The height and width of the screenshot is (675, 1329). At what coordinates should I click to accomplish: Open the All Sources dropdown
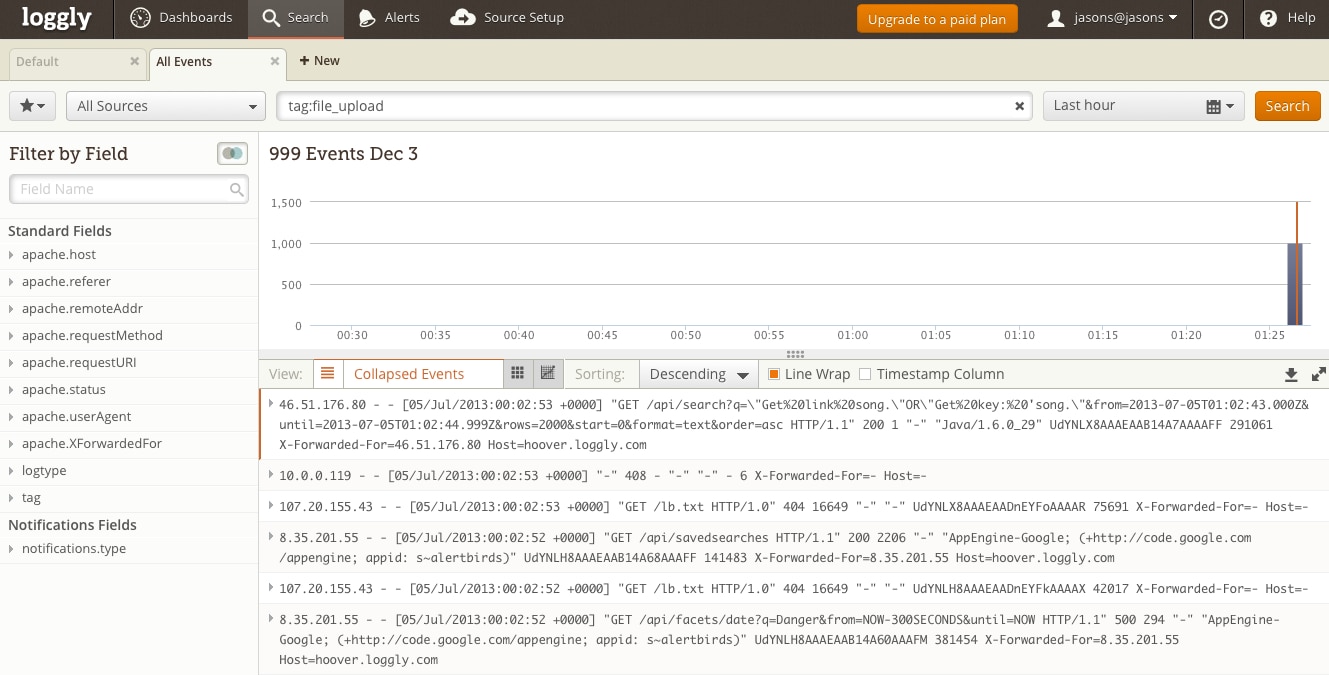(x=166, y=106)
